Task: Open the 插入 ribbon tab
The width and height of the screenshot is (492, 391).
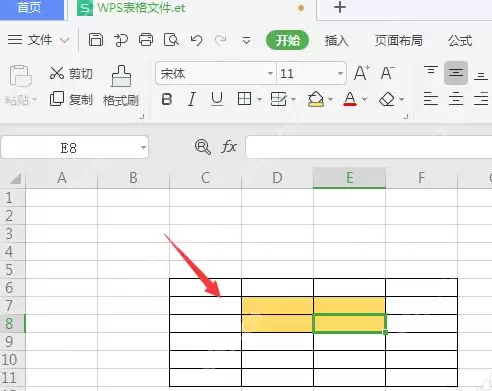Action: [x=337, y=40]
